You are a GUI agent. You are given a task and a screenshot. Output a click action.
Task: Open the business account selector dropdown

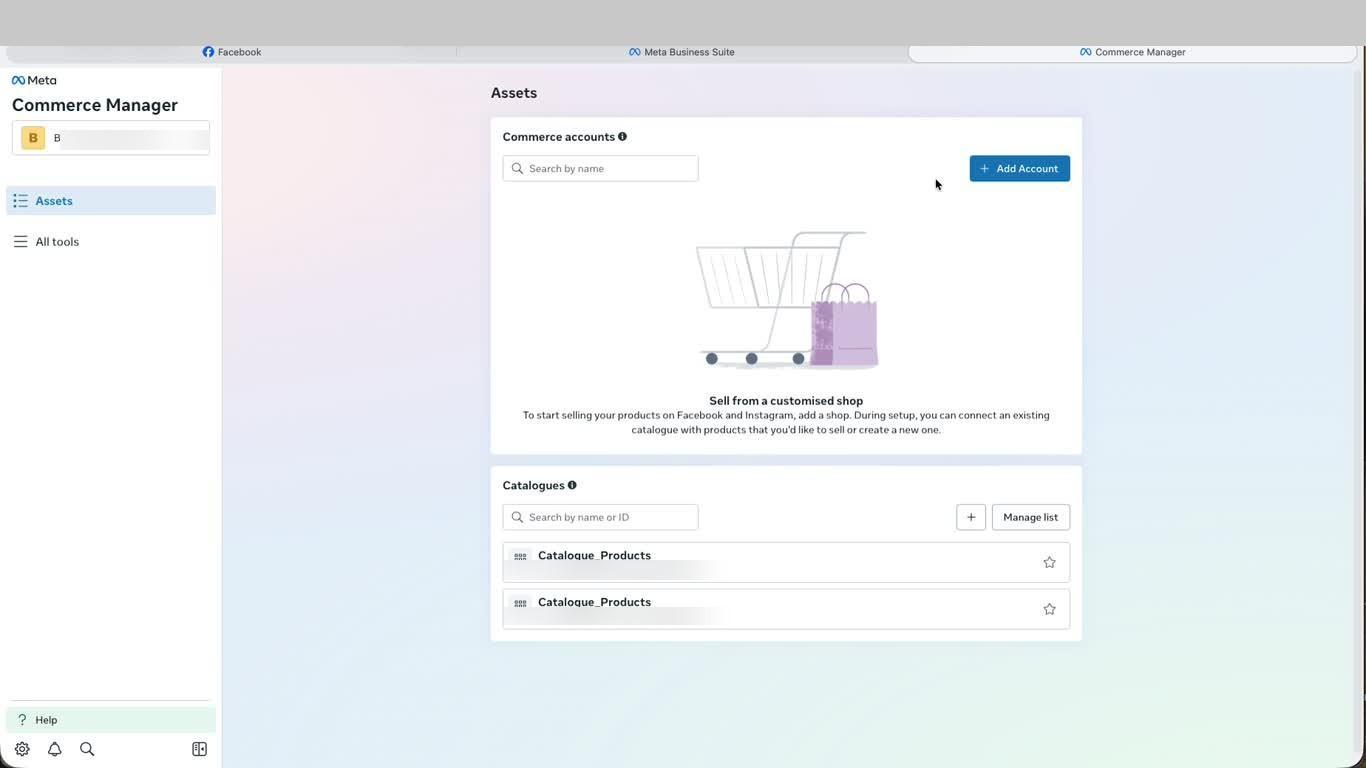coord(111,138)
